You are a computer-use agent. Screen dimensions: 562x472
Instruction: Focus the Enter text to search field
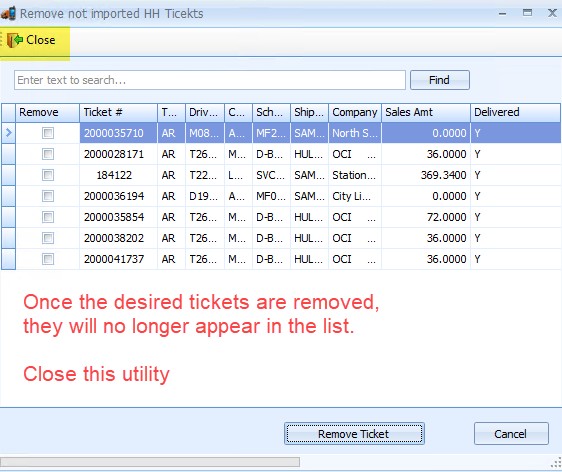(210, 80)
